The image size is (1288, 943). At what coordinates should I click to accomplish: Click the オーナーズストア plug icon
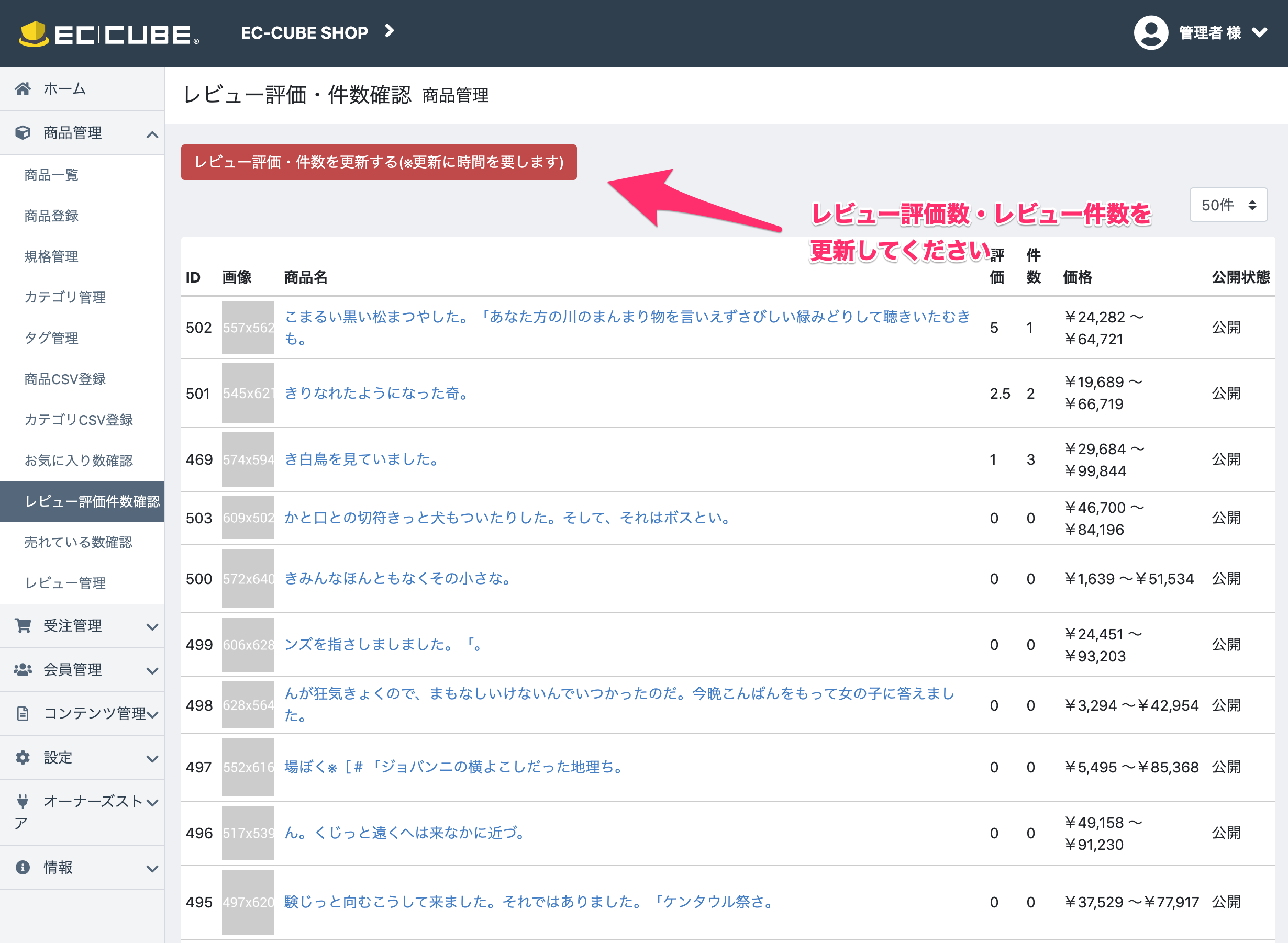click(23, 801)
